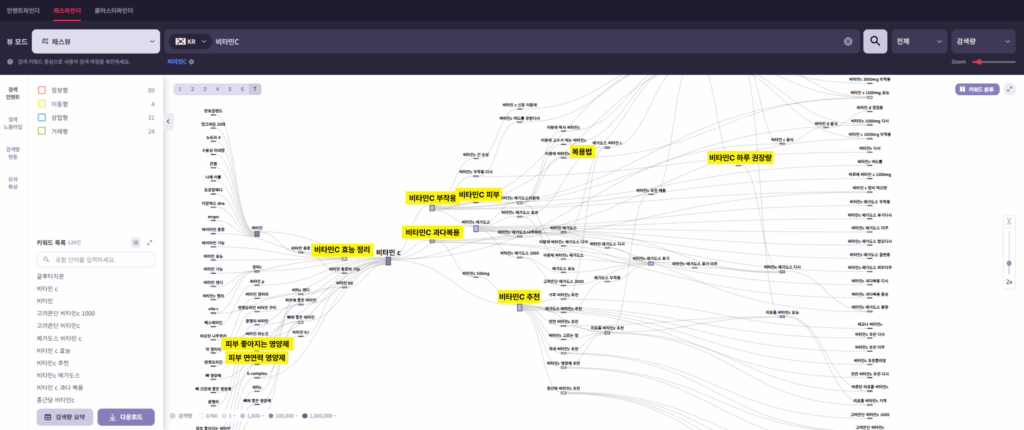Open the KR country selector

(x=190, y=41)
